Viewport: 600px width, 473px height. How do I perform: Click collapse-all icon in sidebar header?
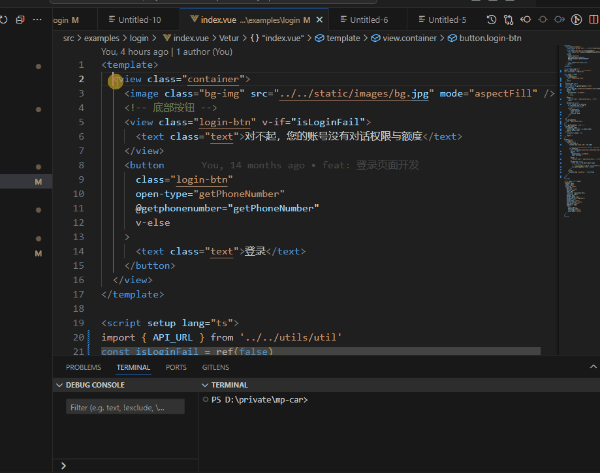tap(20, 19)
